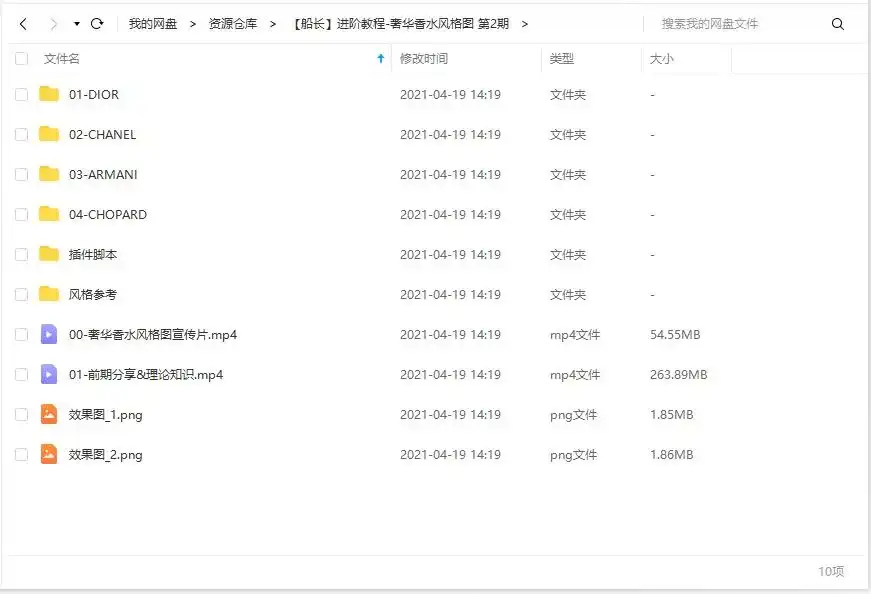The image size is (871, 594).
Task: Sort files by clicking 修改时间 header
Action: pos(425,59)
